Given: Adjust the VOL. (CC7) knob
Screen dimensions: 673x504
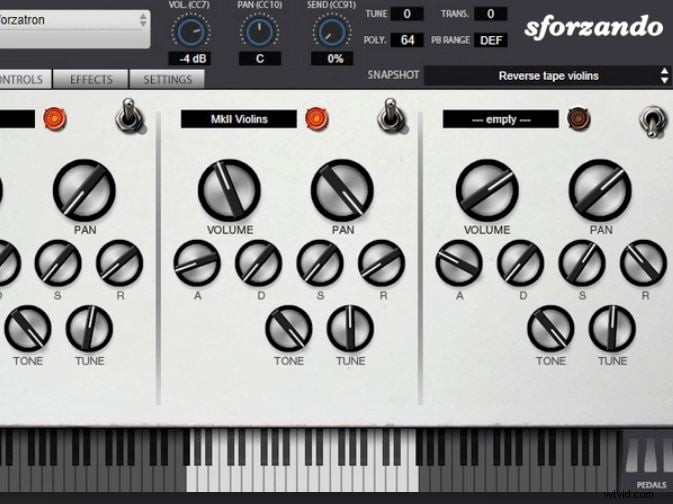Looking at the screenshot, I should point(191,31).
